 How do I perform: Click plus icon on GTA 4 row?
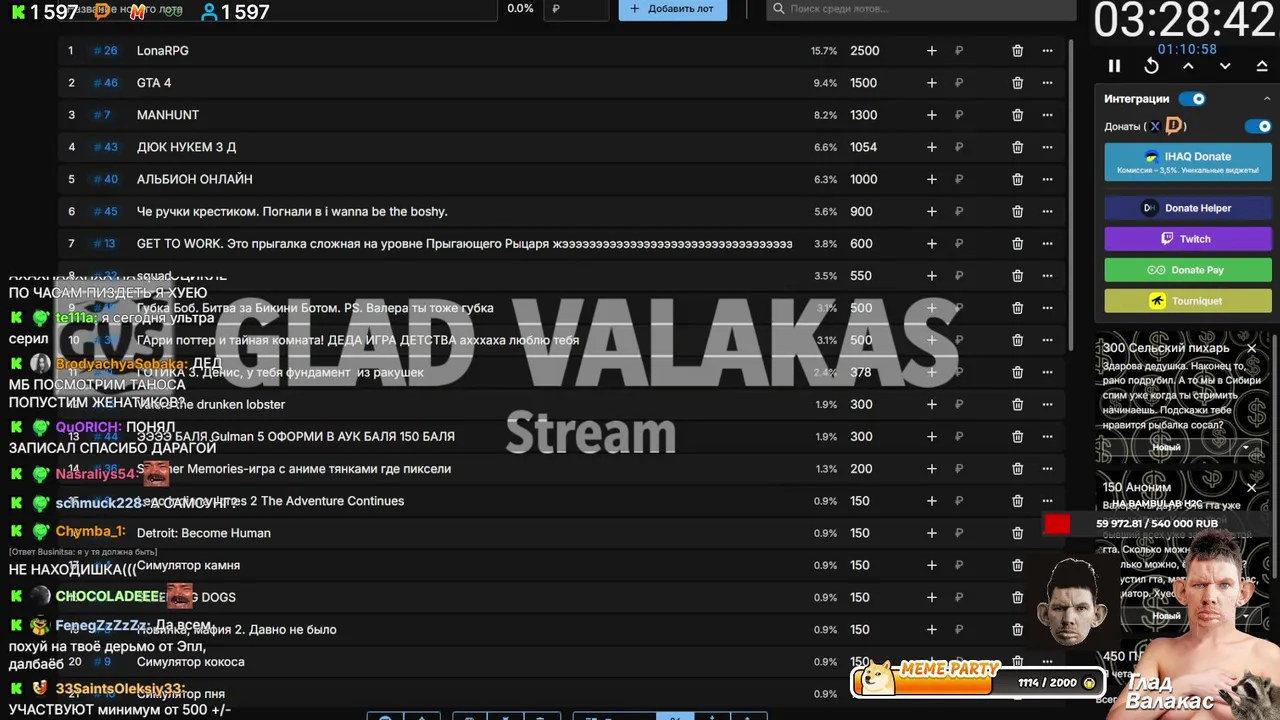point(931,83)
